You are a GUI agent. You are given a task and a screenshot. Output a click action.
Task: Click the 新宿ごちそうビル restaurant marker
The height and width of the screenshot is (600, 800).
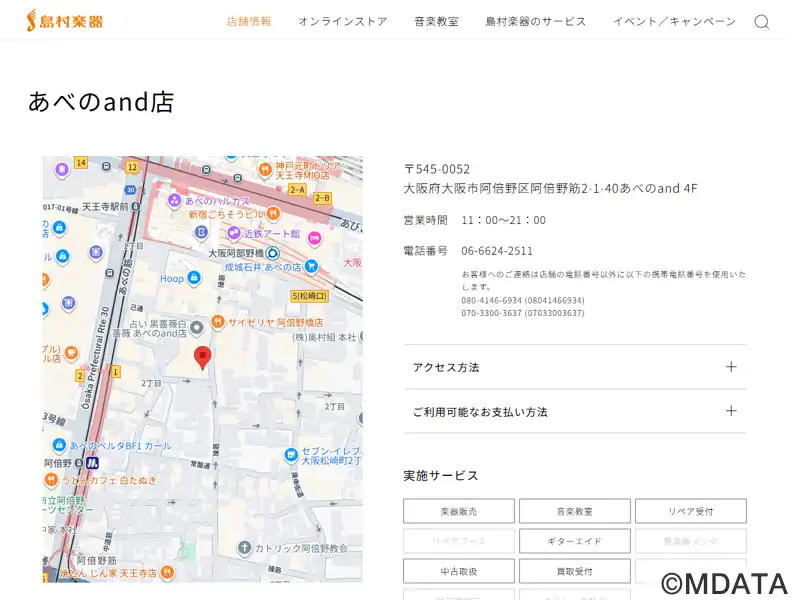click(273, 213)
